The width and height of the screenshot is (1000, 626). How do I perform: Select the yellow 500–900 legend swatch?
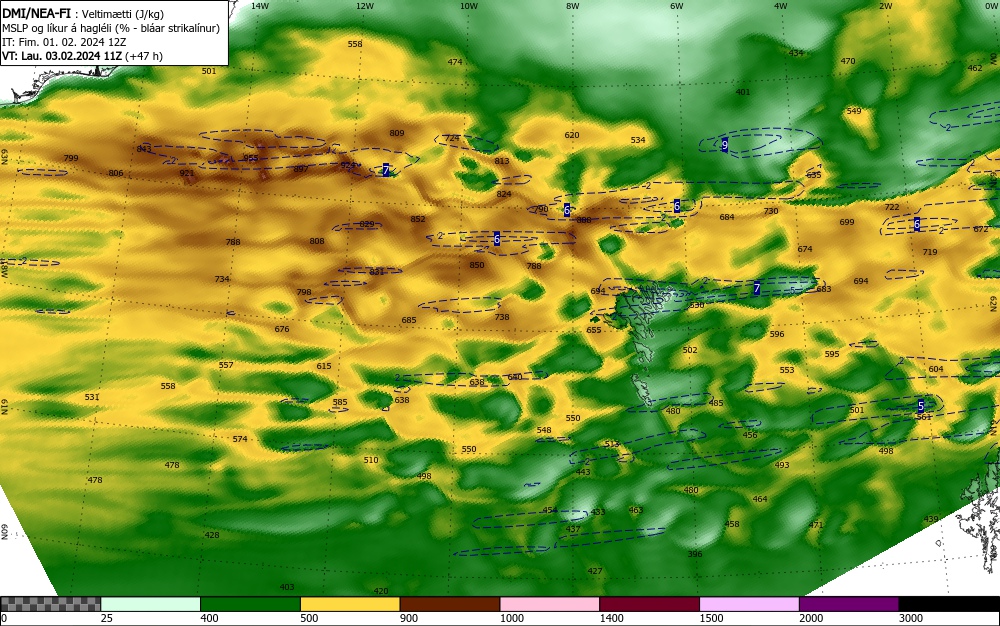click(x=350, y=604)
